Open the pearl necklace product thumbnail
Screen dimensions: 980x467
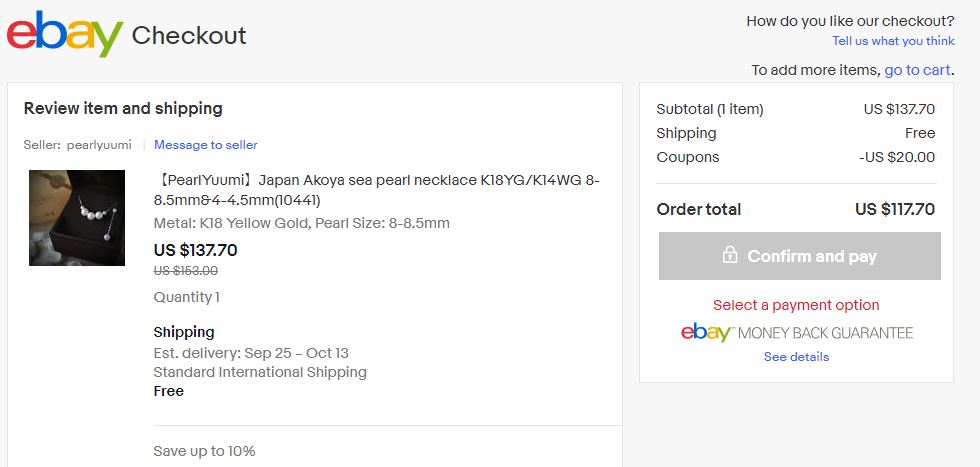click(x=77, y=218)
